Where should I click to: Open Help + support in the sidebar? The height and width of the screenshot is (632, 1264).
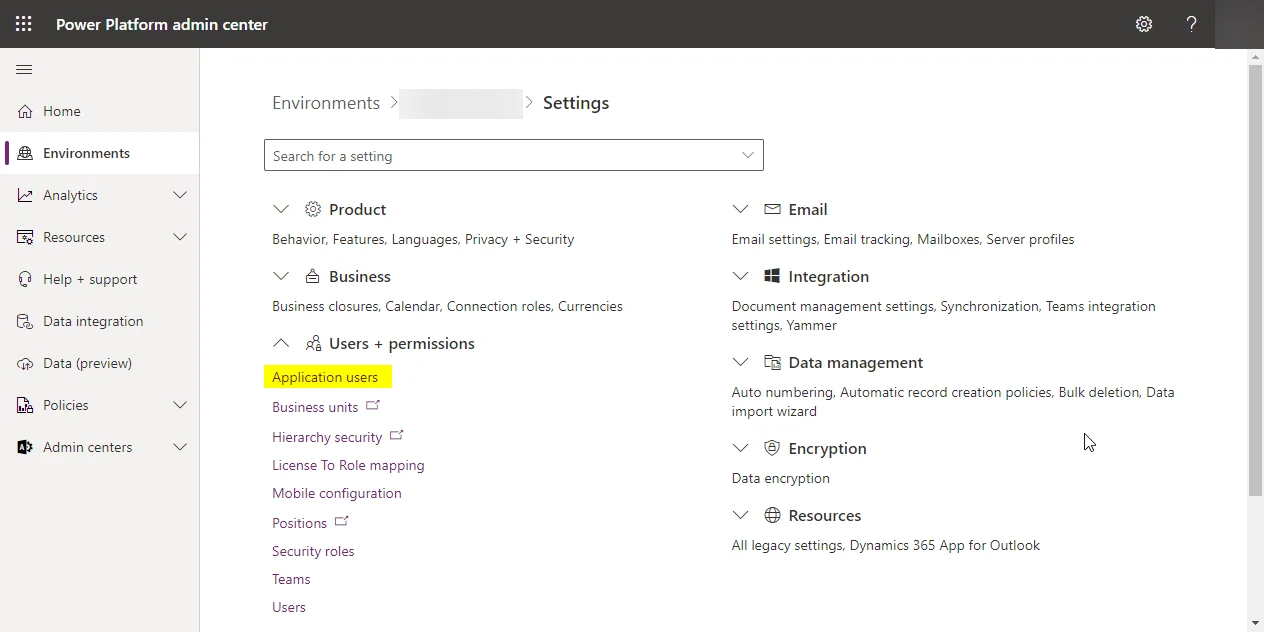[100, 279]
